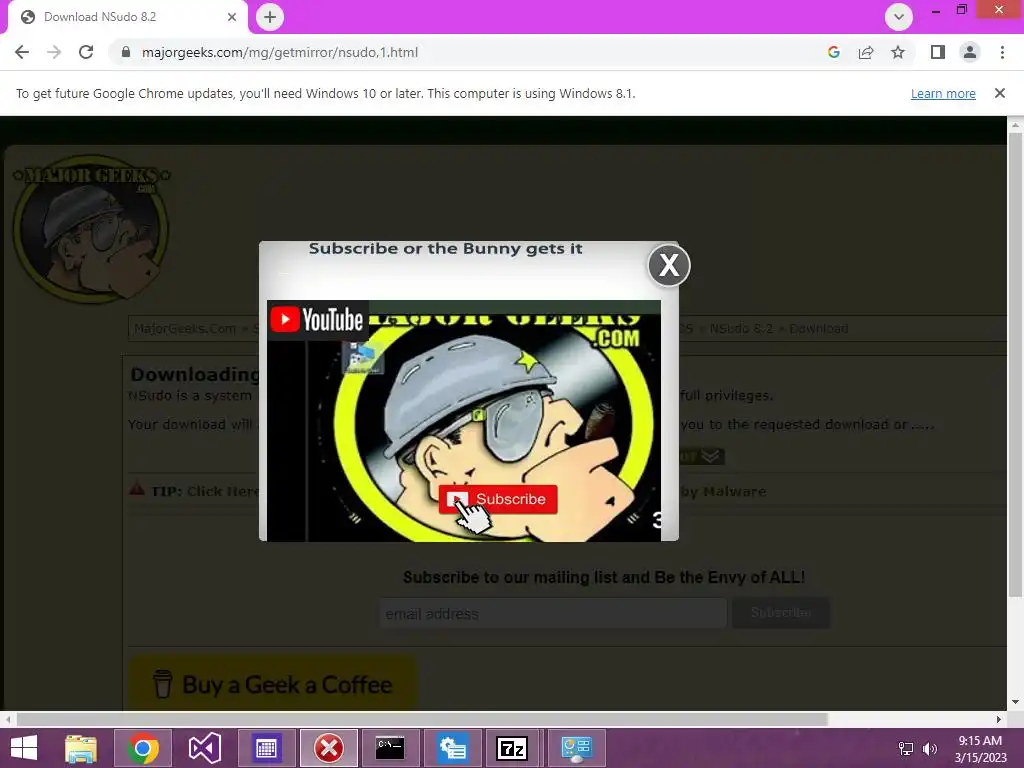
Task: Click the Chrome taskbar icon
Action: click(143, 748)
